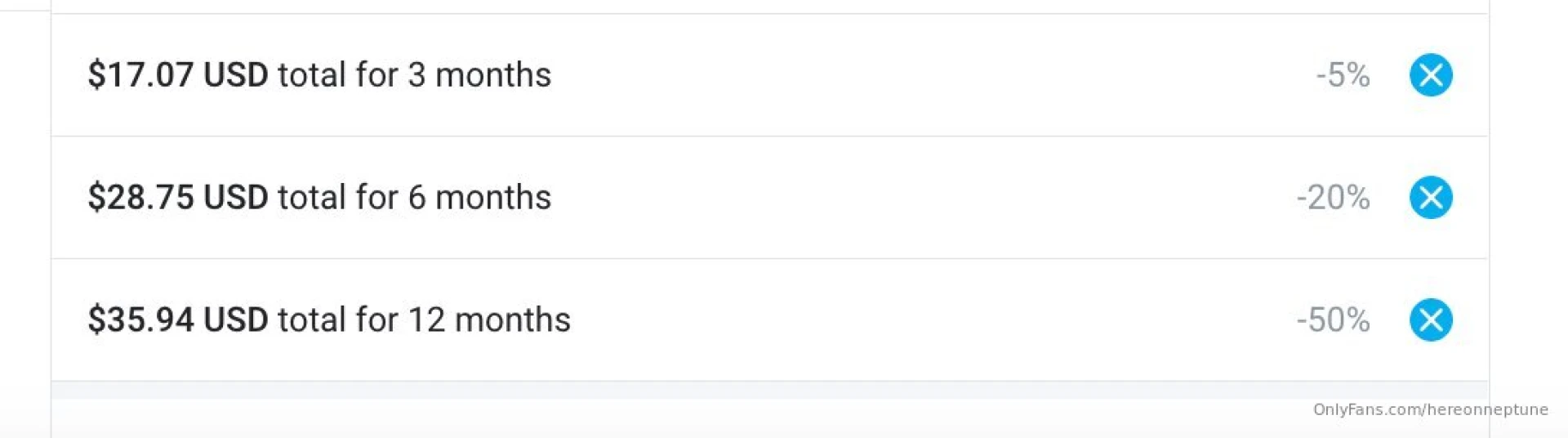Click the $35.94 price amount
Image resolution: width=1568 pixels, height=438 pixels.
coord(140,320)
